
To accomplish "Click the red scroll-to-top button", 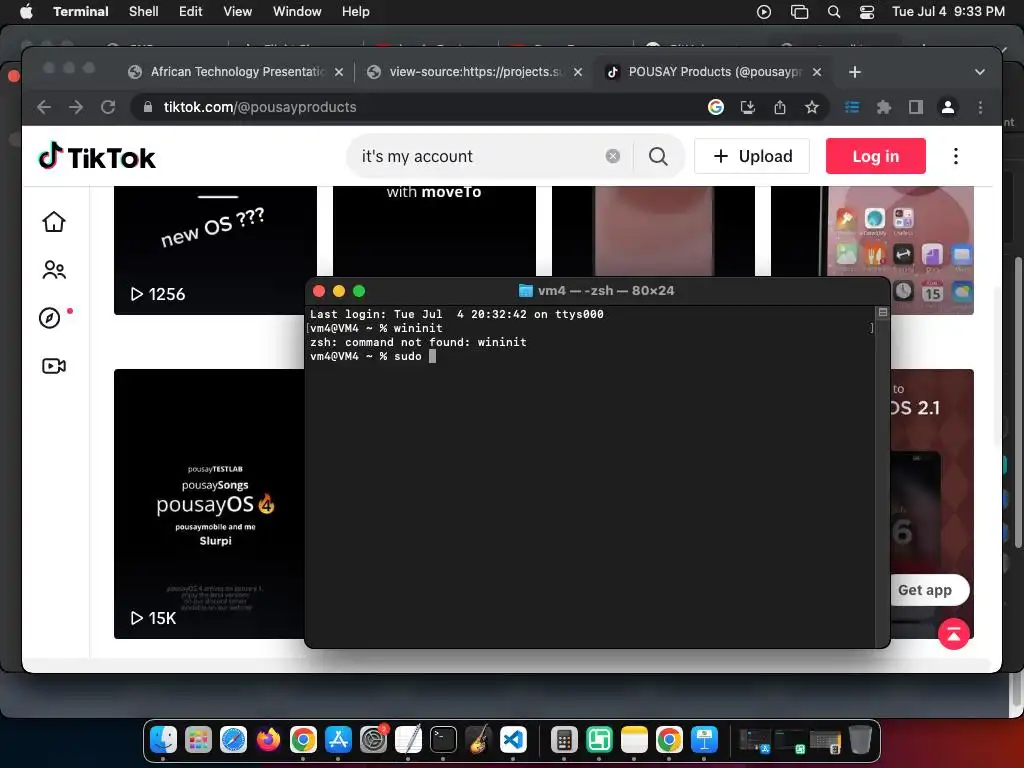I will pyautogui.click(x=953, y=634).
